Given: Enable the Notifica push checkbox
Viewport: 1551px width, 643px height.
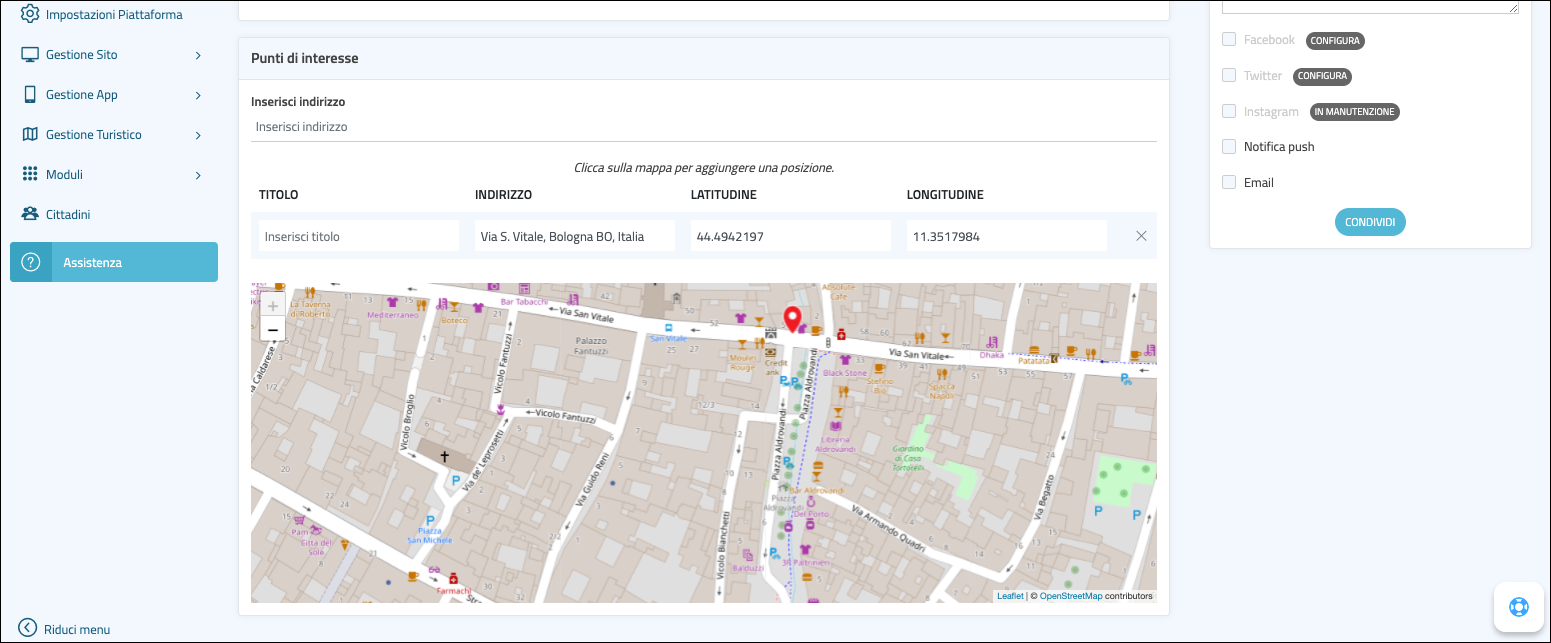Looking at the screenshot, I should pos(1229,147).
